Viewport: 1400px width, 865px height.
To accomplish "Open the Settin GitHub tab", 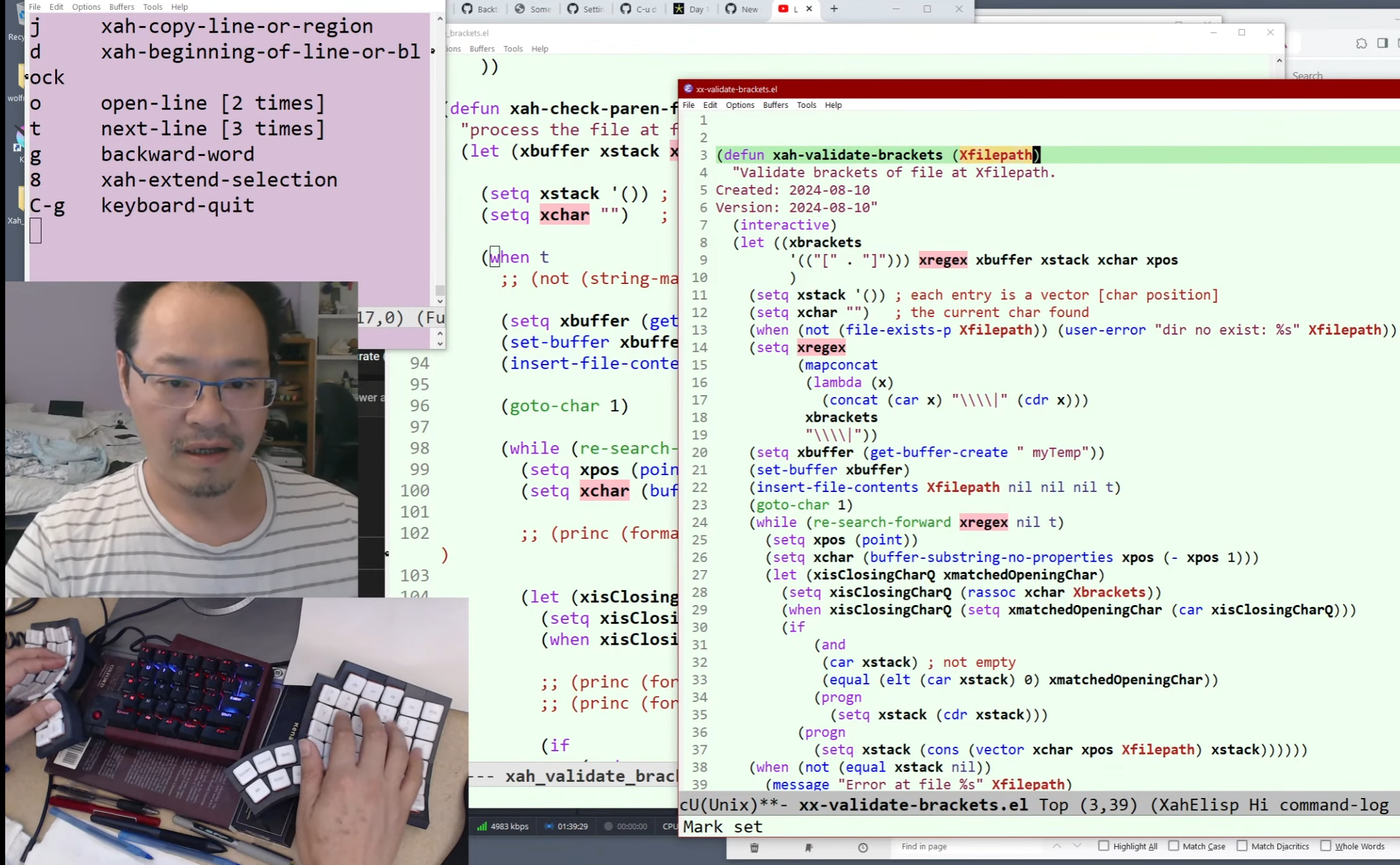I will [586, 8].
